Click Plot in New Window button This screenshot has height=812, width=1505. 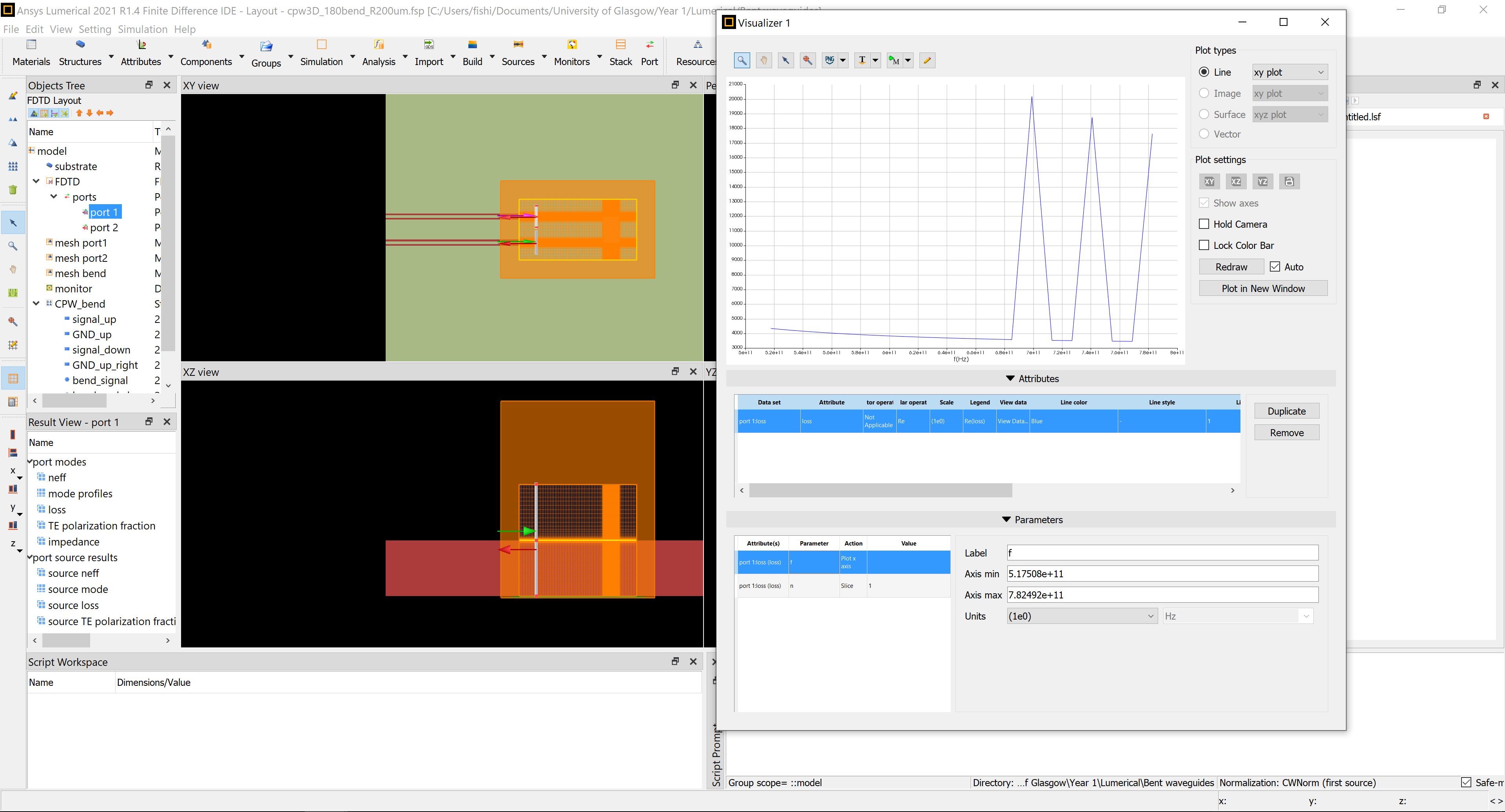pyautogui.click(x=1263, y=288)
